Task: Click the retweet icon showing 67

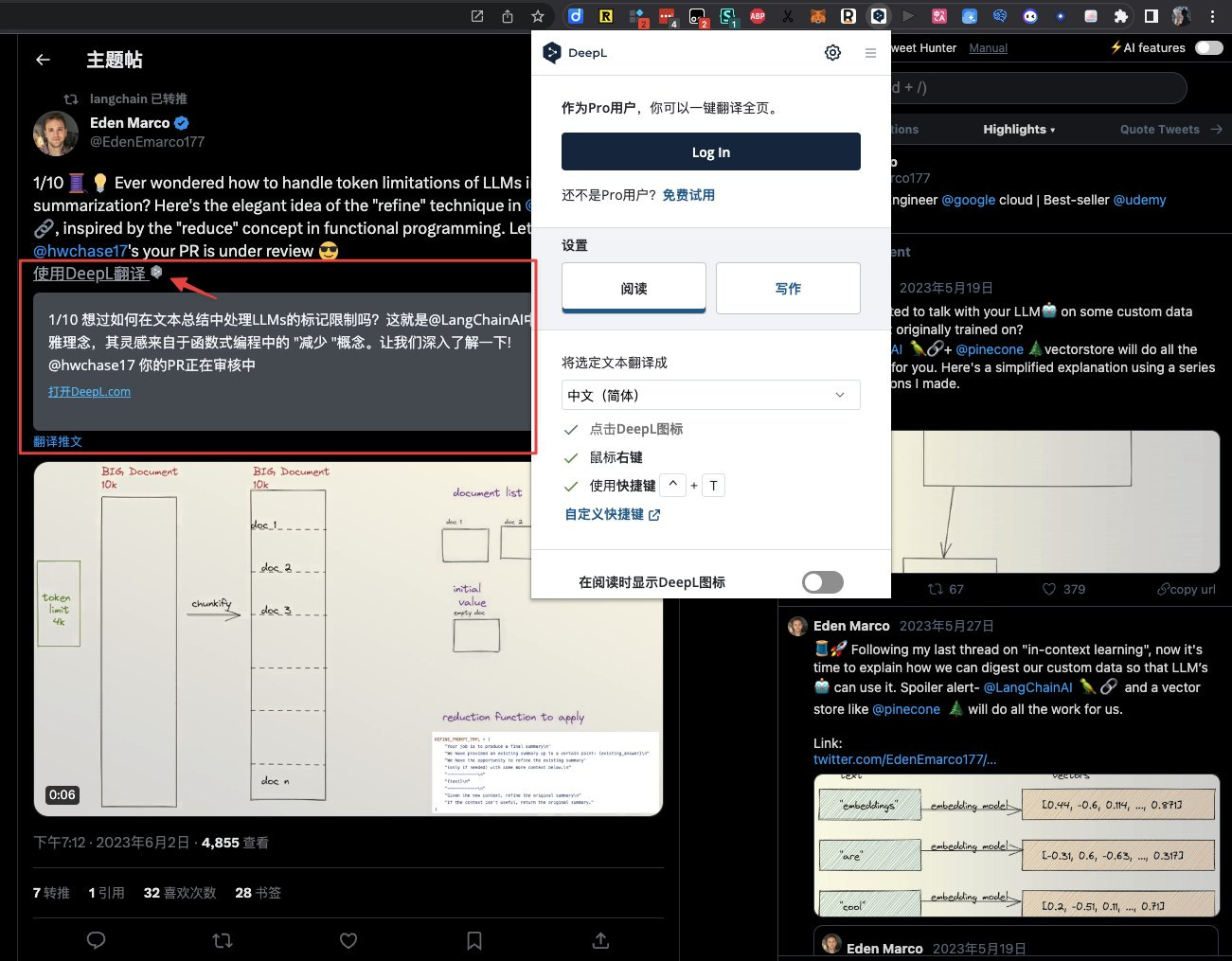Action: pos(936,589)
